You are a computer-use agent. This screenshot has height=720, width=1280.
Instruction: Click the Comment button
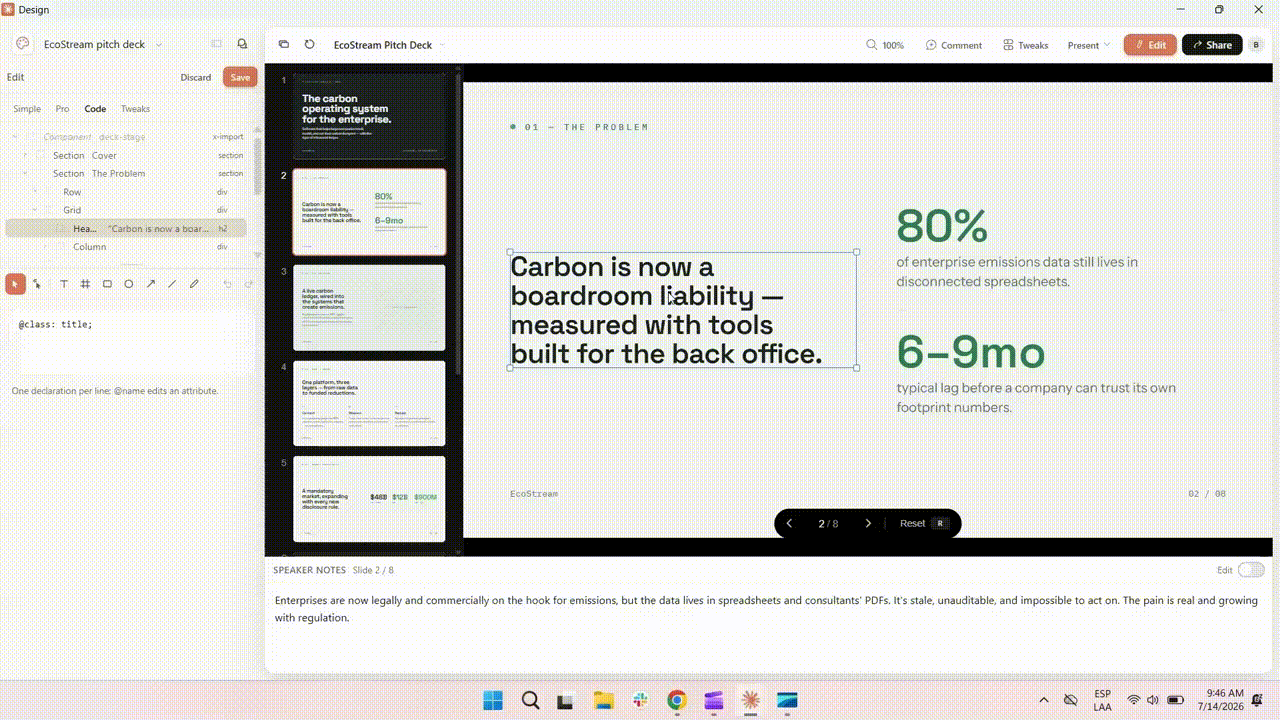click(x=954, y=45)
